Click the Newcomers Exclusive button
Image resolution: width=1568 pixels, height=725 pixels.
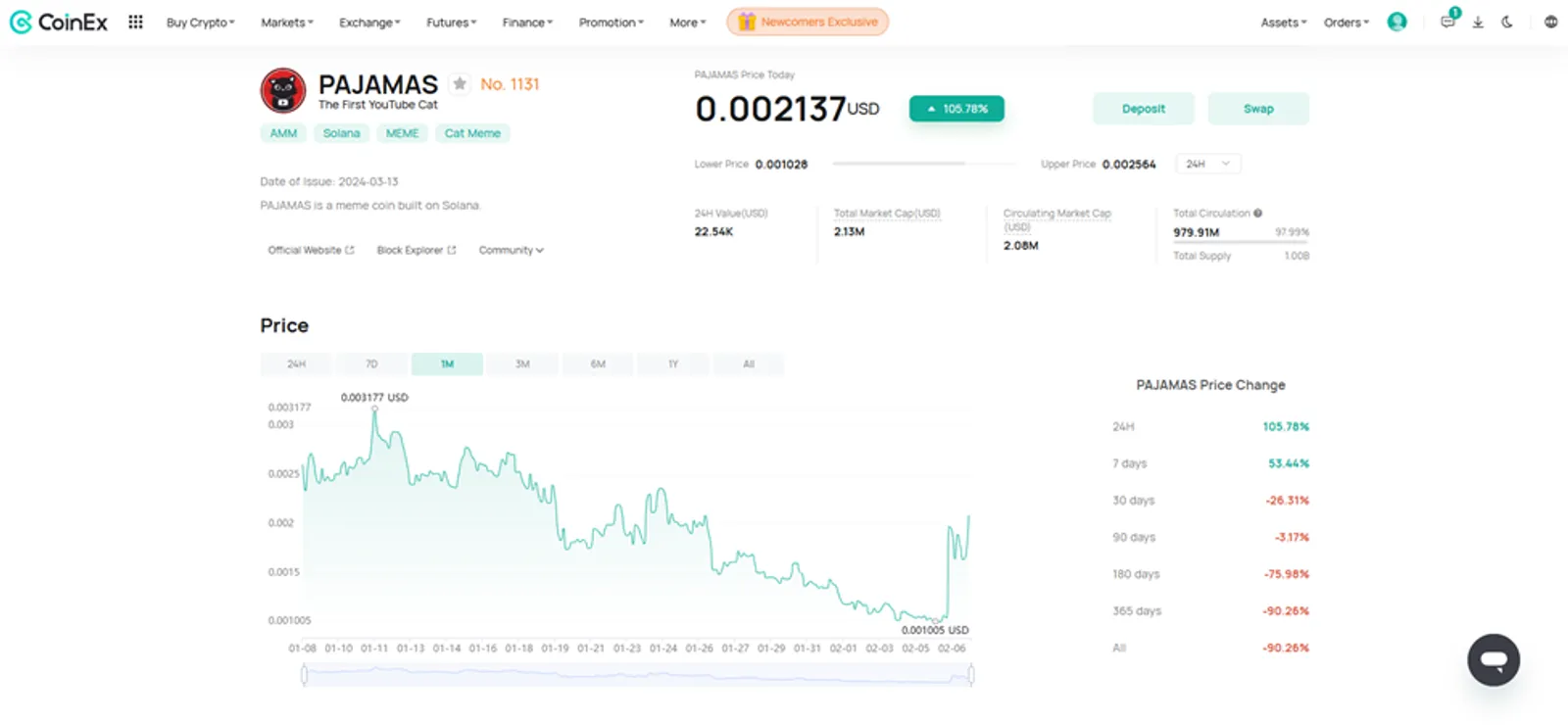[x=808, y=22]
